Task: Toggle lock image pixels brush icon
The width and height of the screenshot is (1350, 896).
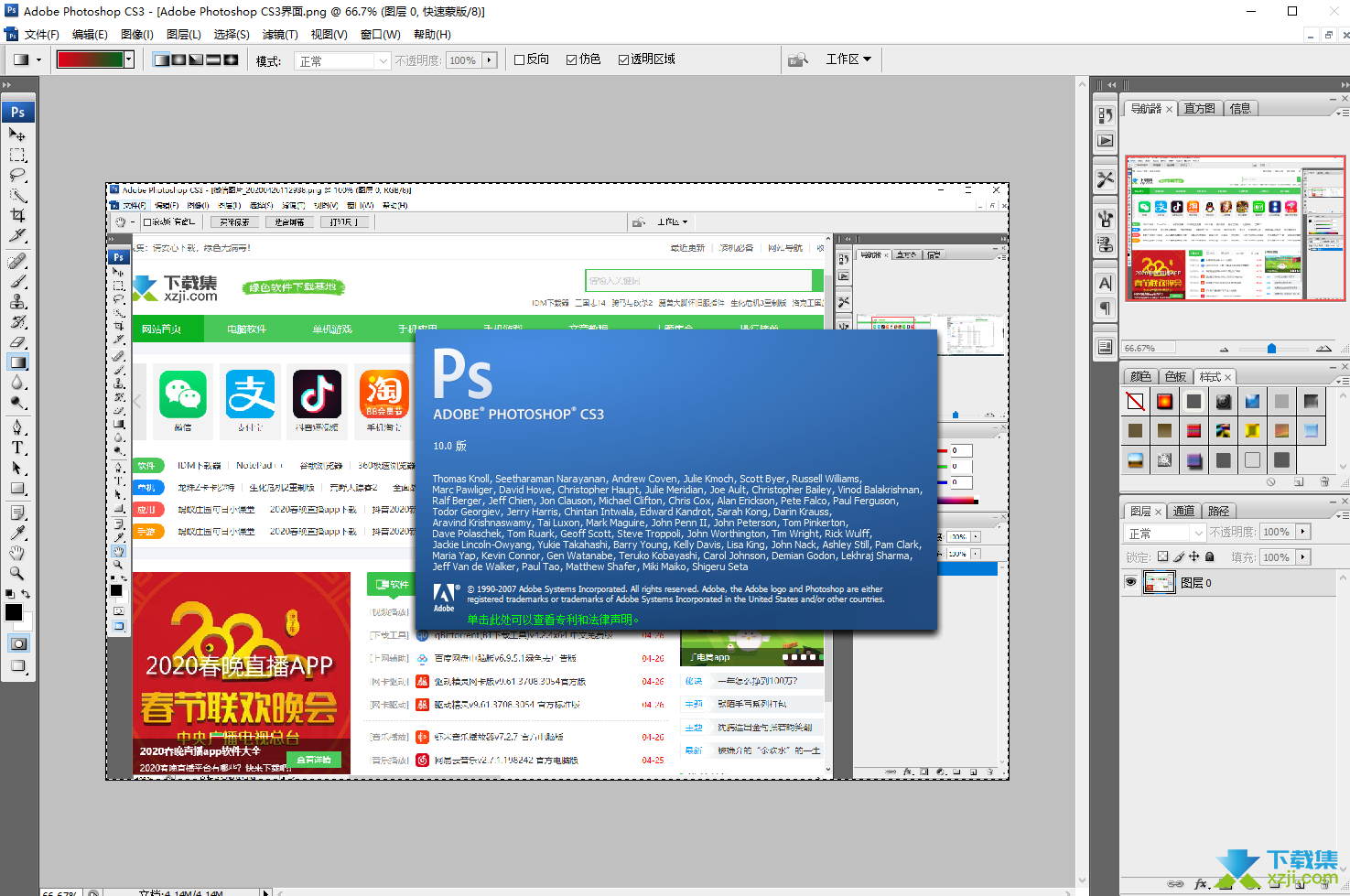Action: click(1179, 556)
